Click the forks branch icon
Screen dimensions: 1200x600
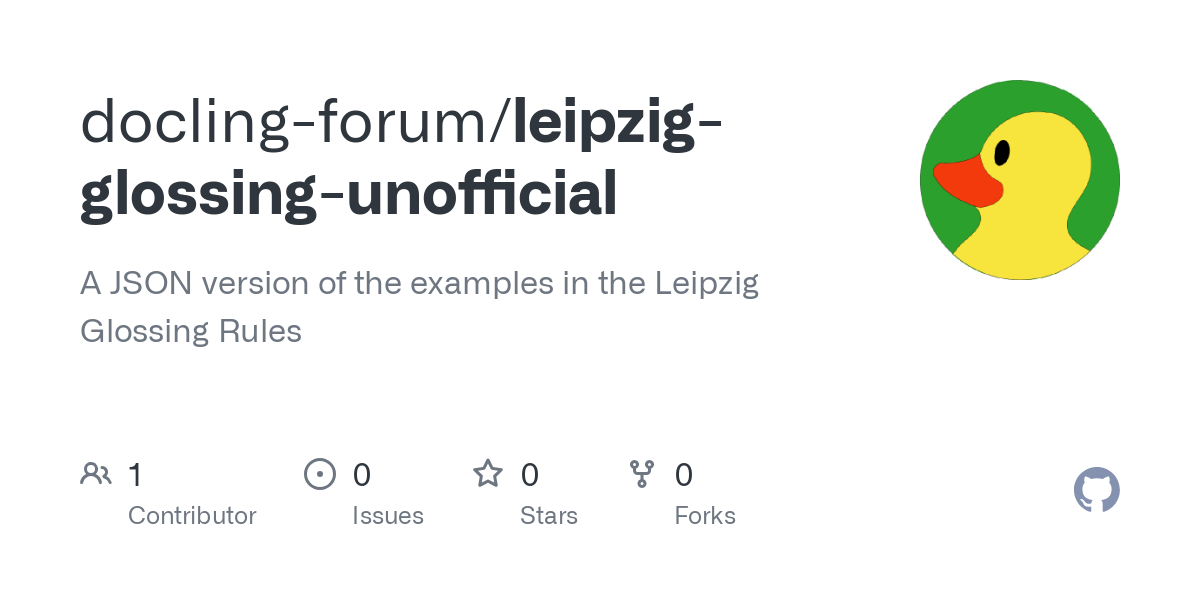point(642,474)
